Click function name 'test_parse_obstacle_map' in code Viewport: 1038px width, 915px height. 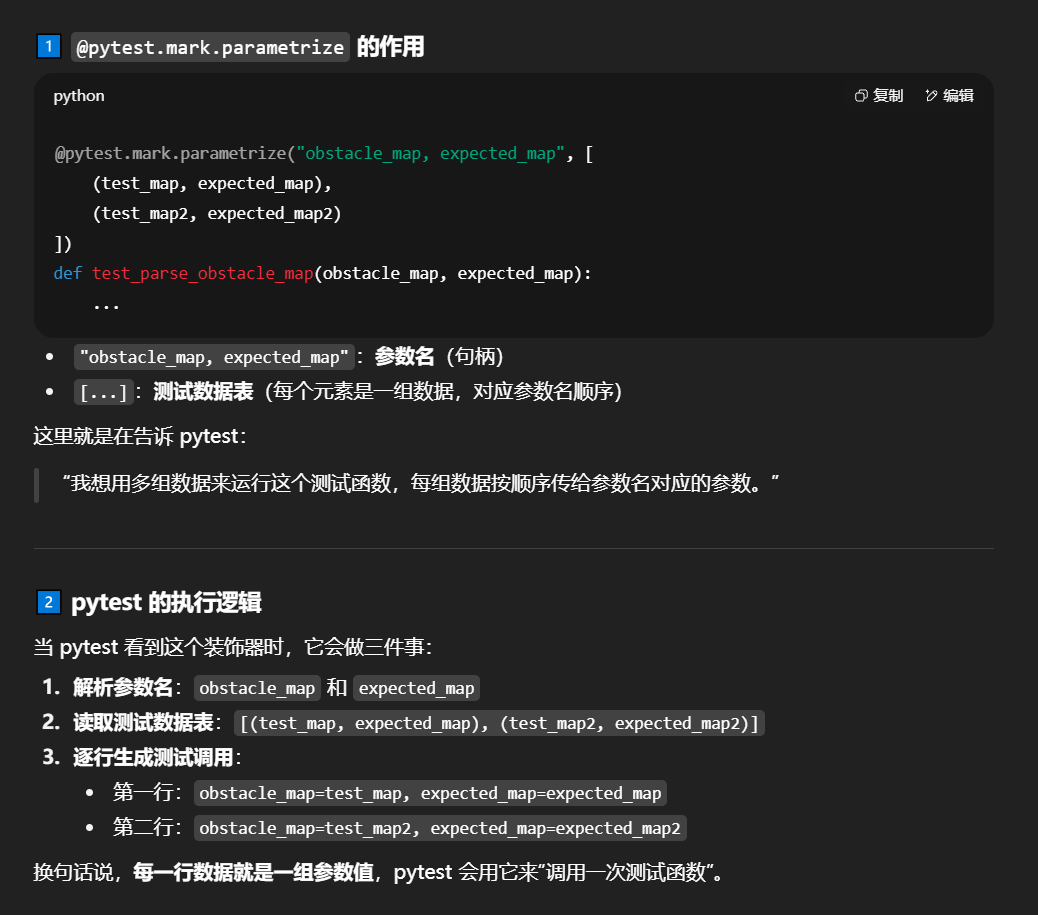(x=203, y=273)
